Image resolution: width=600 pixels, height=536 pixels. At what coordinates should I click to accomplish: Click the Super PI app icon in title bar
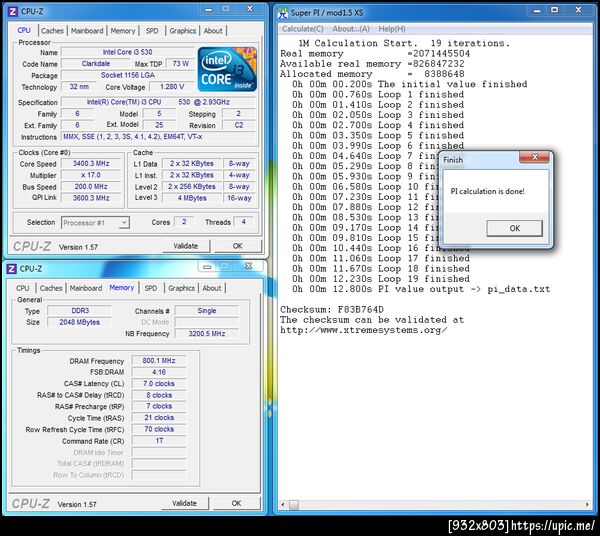click(283, 13)
